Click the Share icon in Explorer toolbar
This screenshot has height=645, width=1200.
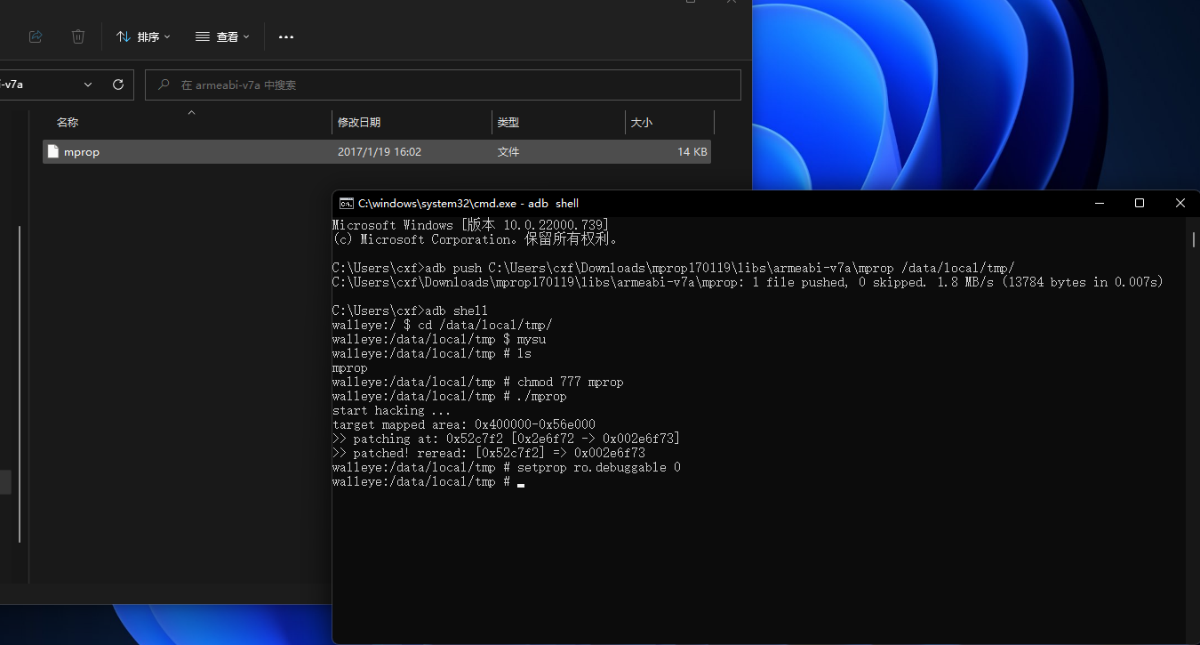click(36, 37)
